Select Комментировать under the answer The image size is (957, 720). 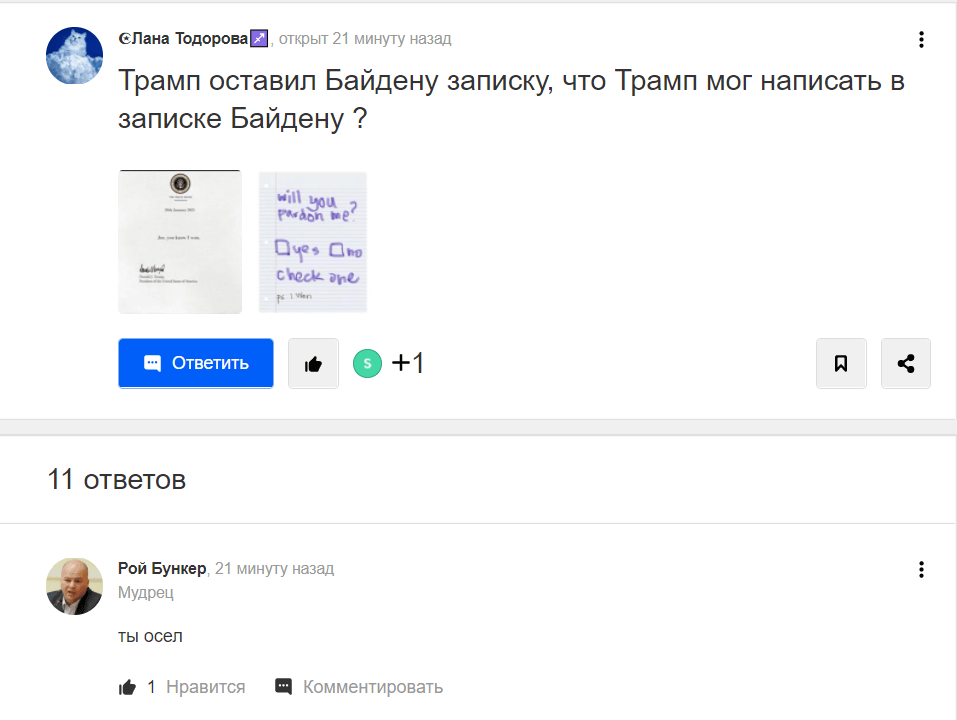(375, 686)
